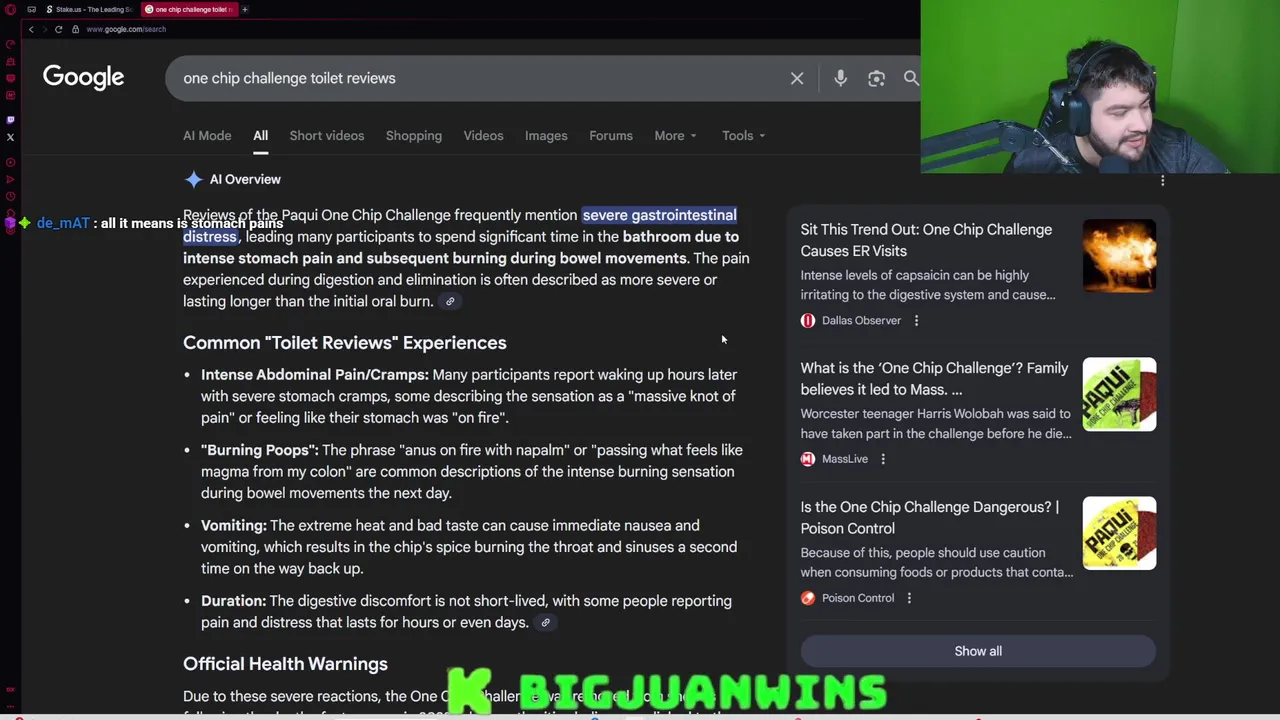Switch to AI Mode results
The width and height of the screenshot is (1280, 720).
click(x=207, y=136)
